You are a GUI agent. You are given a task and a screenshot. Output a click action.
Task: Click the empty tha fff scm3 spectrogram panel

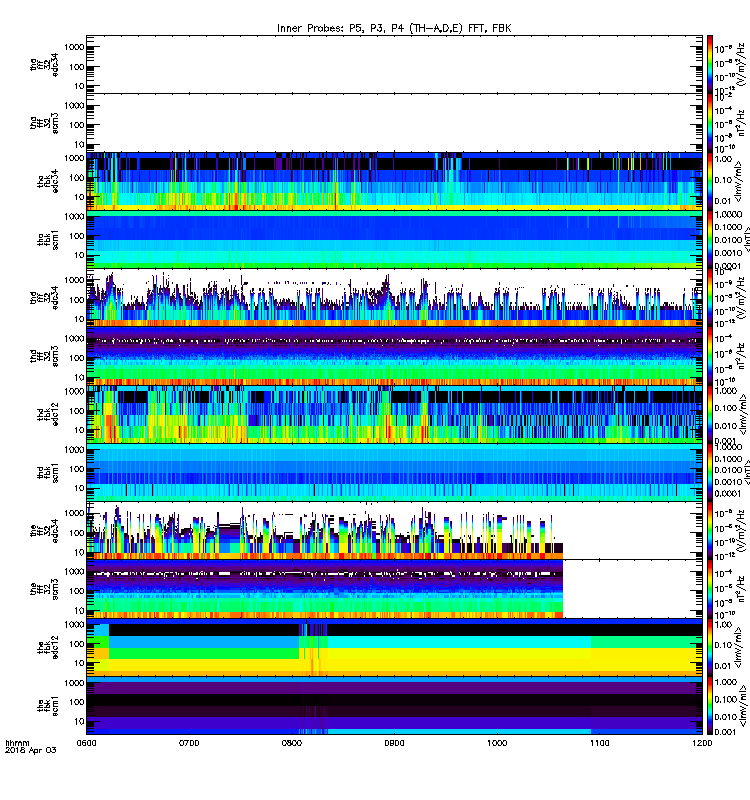coord(394,122)
